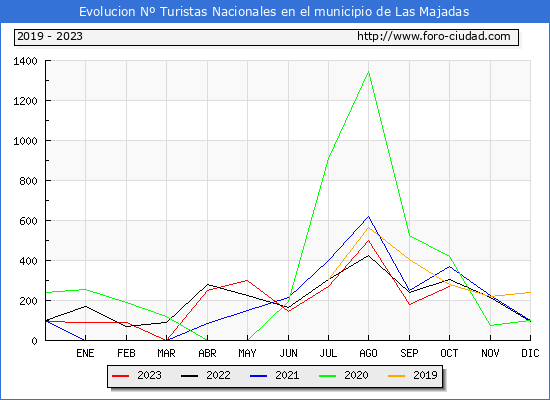Click the DIC month axis label
The height and width of the screenshot is (400, 550).
click(x=530, y=353)
